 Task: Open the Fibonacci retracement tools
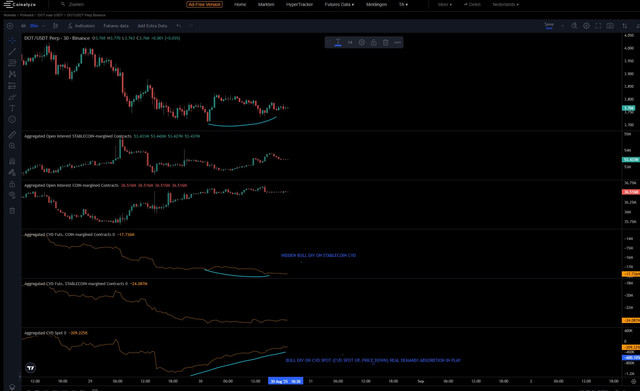(x=12, y=63)
